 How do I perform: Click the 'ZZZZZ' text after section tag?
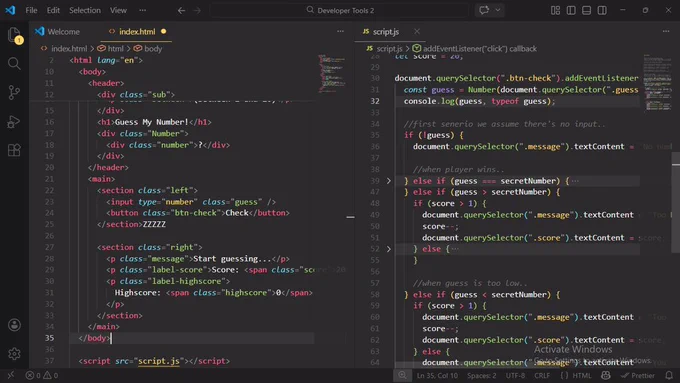pyautogui.click(x=154, y=224)
